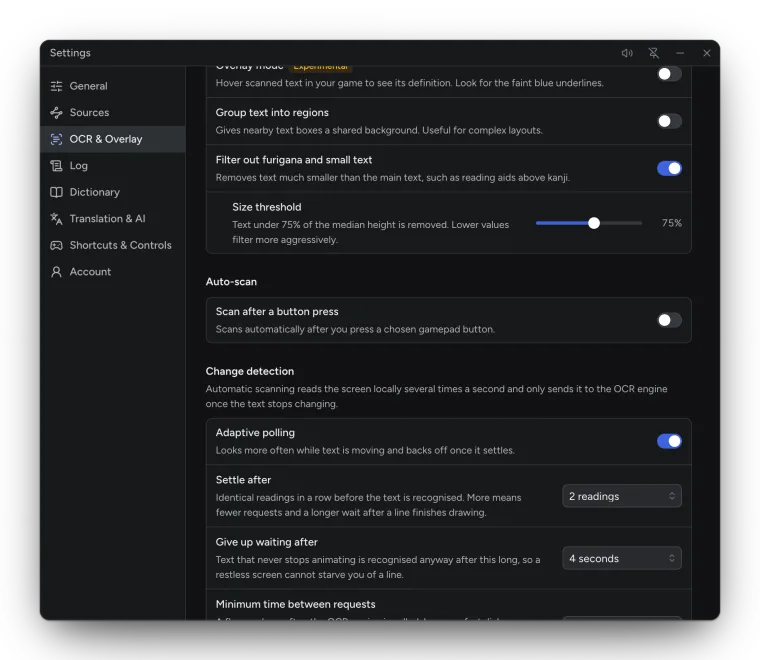Click the Settle after label
This screenshot has height=660, width=760.
pos(243,480)
